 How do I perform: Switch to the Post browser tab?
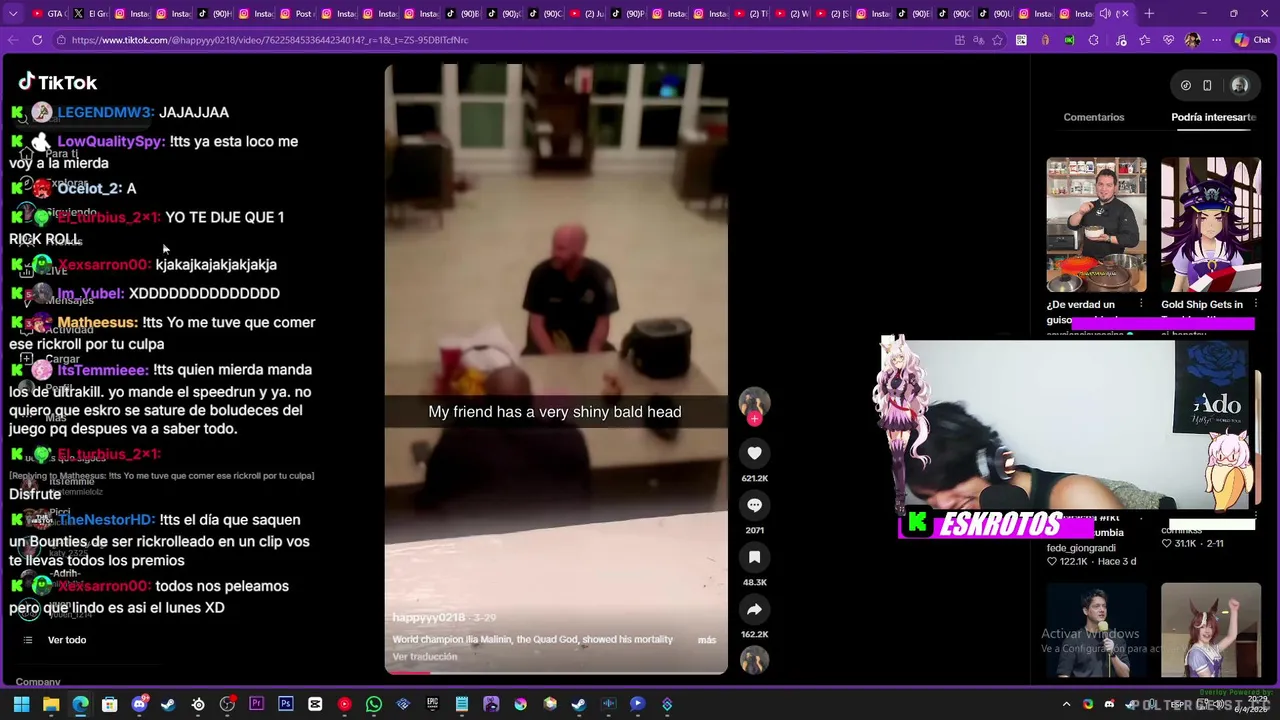[x=298, y=14]
